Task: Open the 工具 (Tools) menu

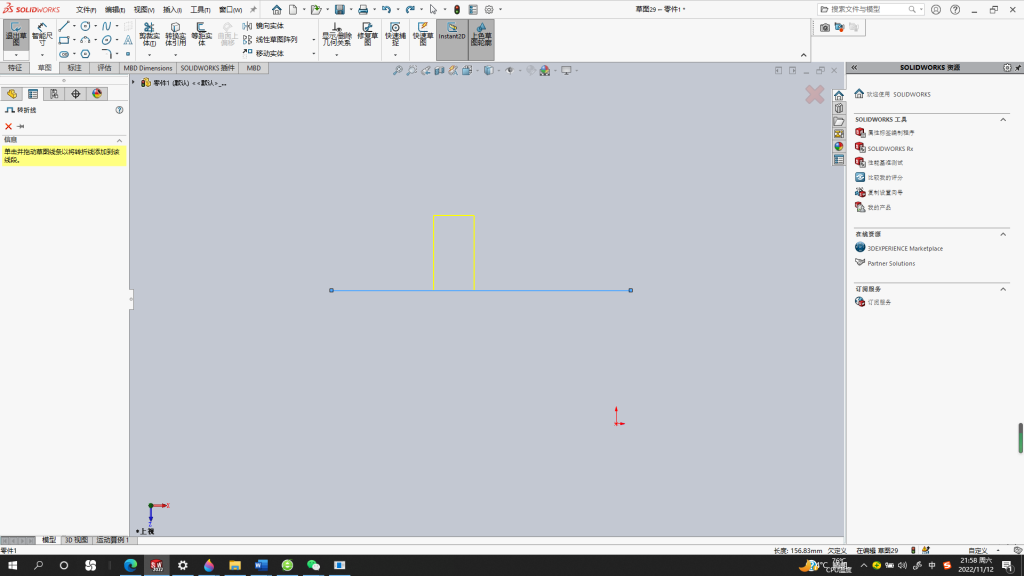Action: (x=200, y=10)
